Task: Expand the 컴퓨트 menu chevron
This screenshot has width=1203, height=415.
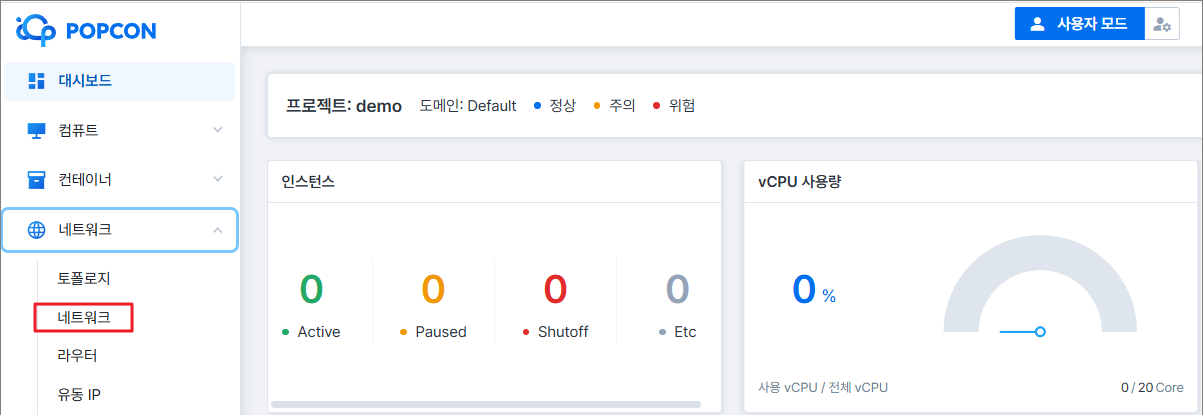Action: click(x=218, y=130)
